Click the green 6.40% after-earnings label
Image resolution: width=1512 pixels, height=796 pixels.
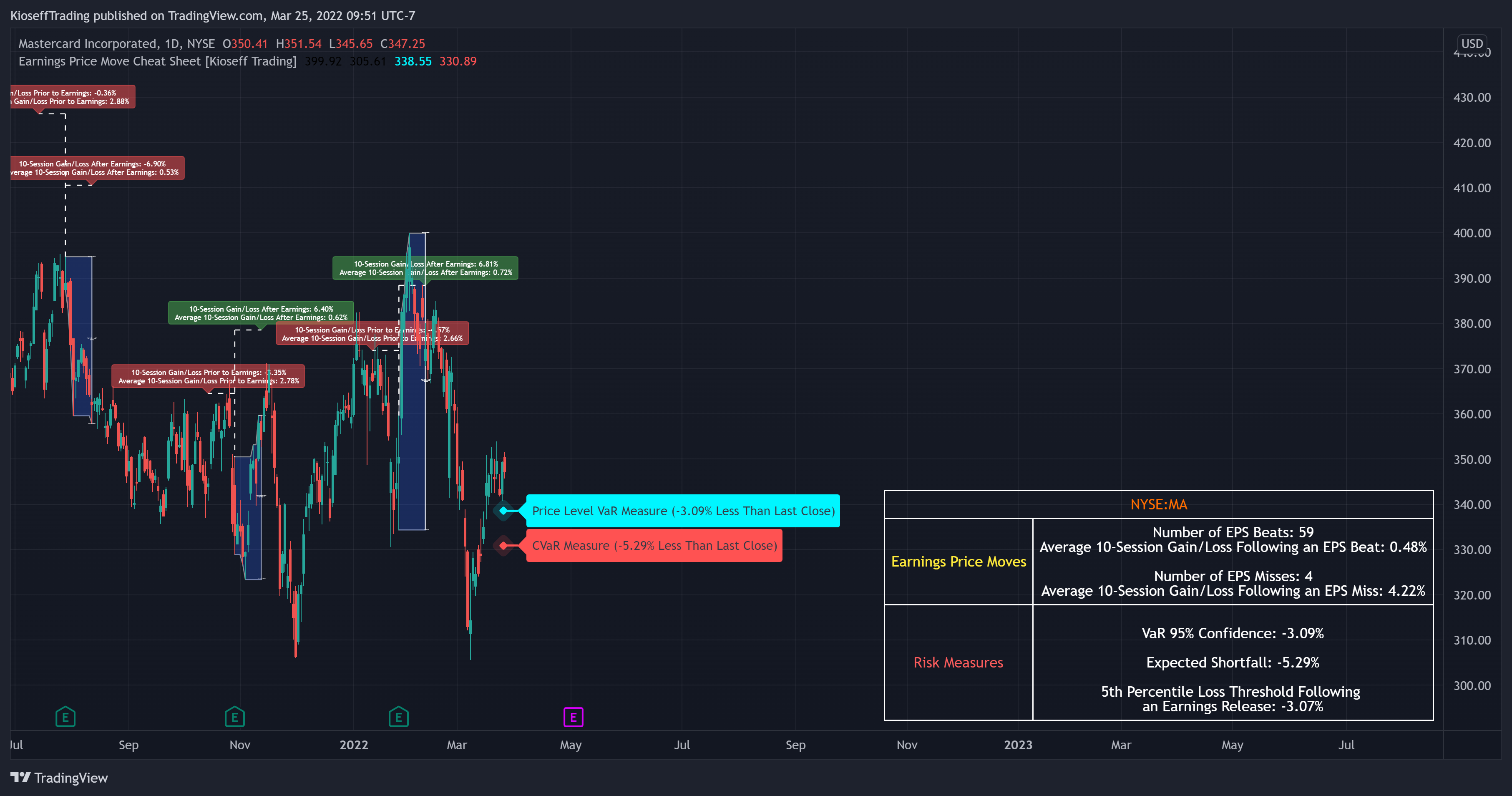pos(261,313)
